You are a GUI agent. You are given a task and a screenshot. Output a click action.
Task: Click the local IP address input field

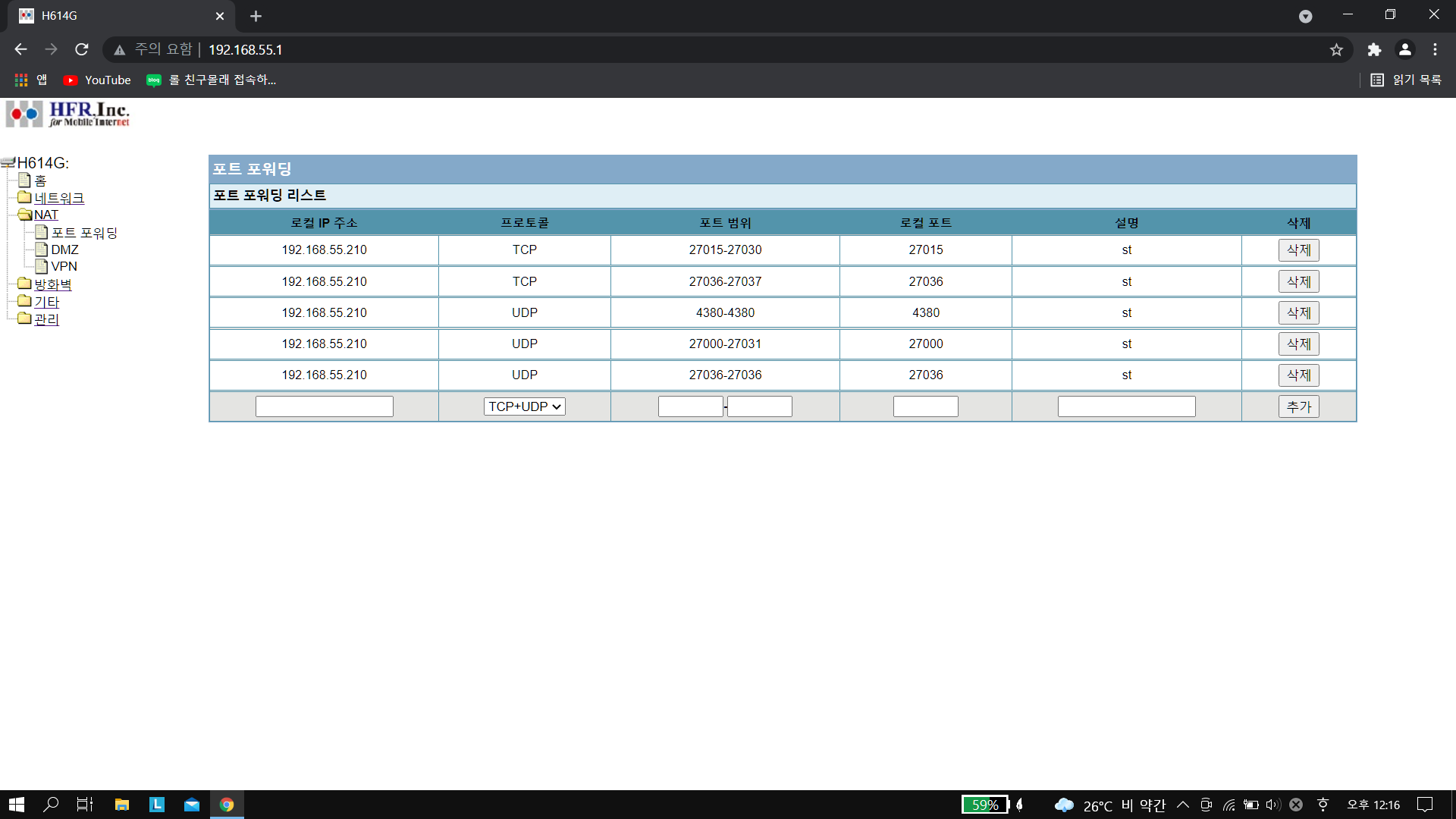[x=324, y=406]
